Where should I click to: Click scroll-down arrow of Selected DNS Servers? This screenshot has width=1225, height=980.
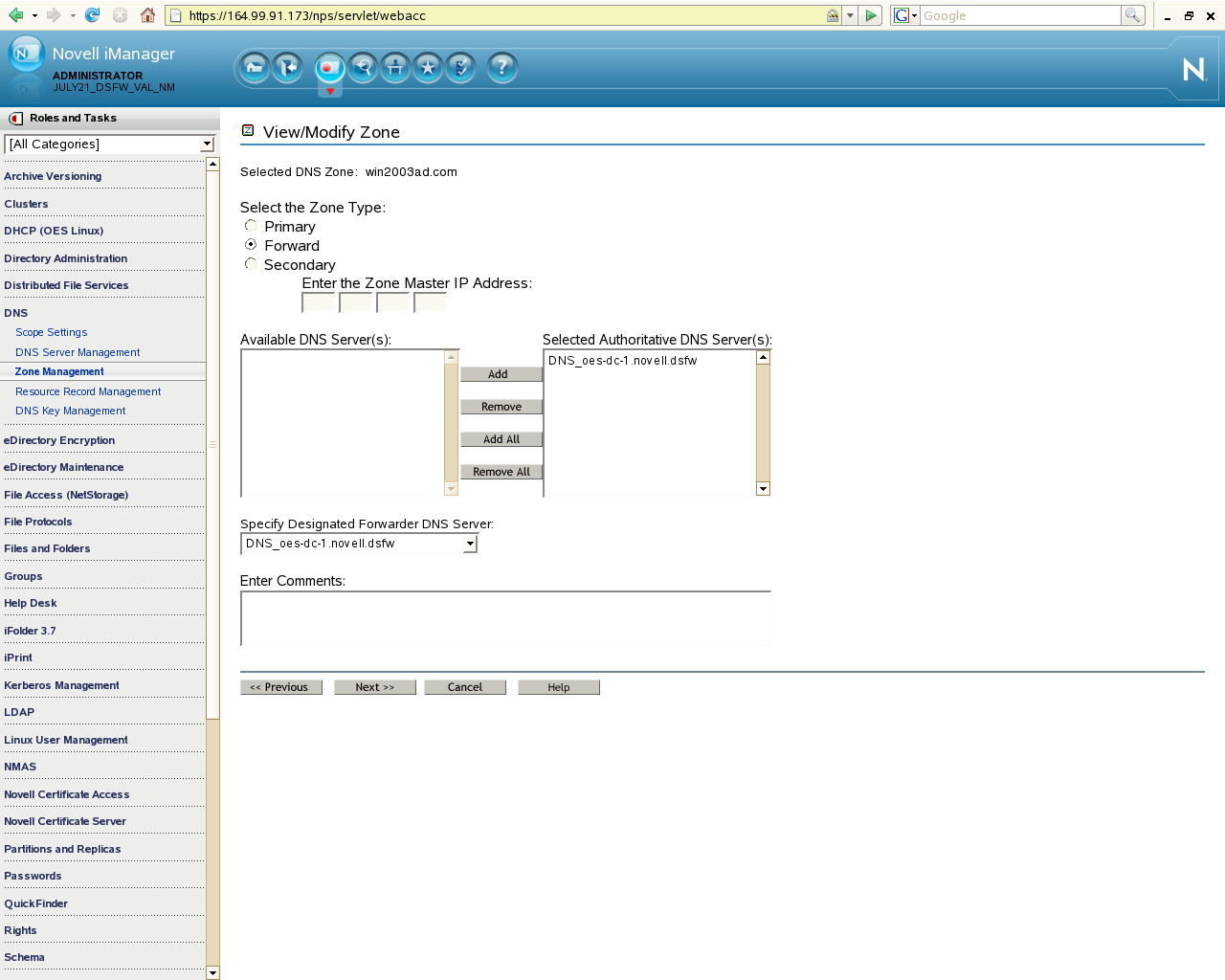coord(763,489)
